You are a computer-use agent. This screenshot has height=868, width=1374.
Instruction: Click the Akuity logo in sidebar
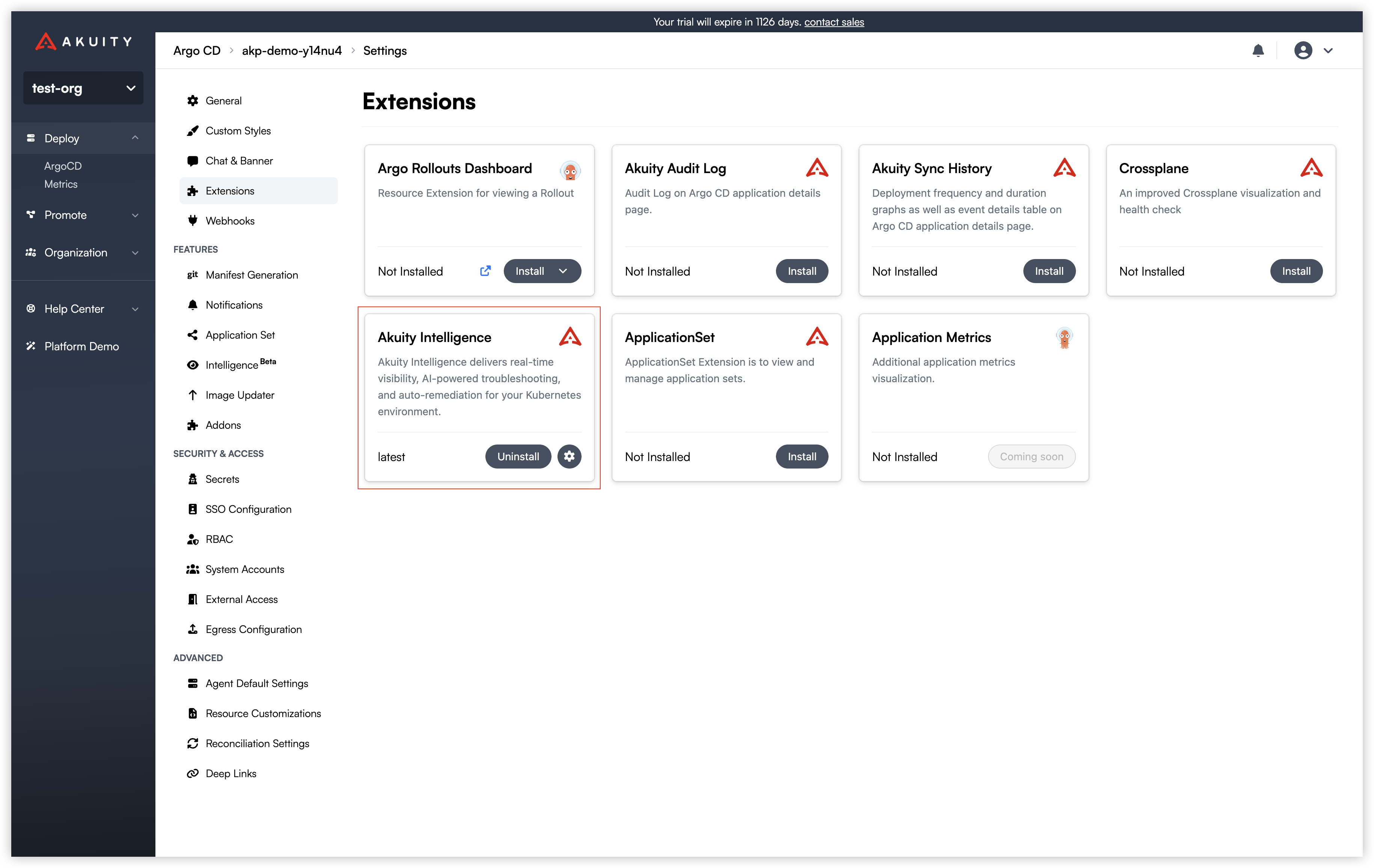click(x=83, y=42)
